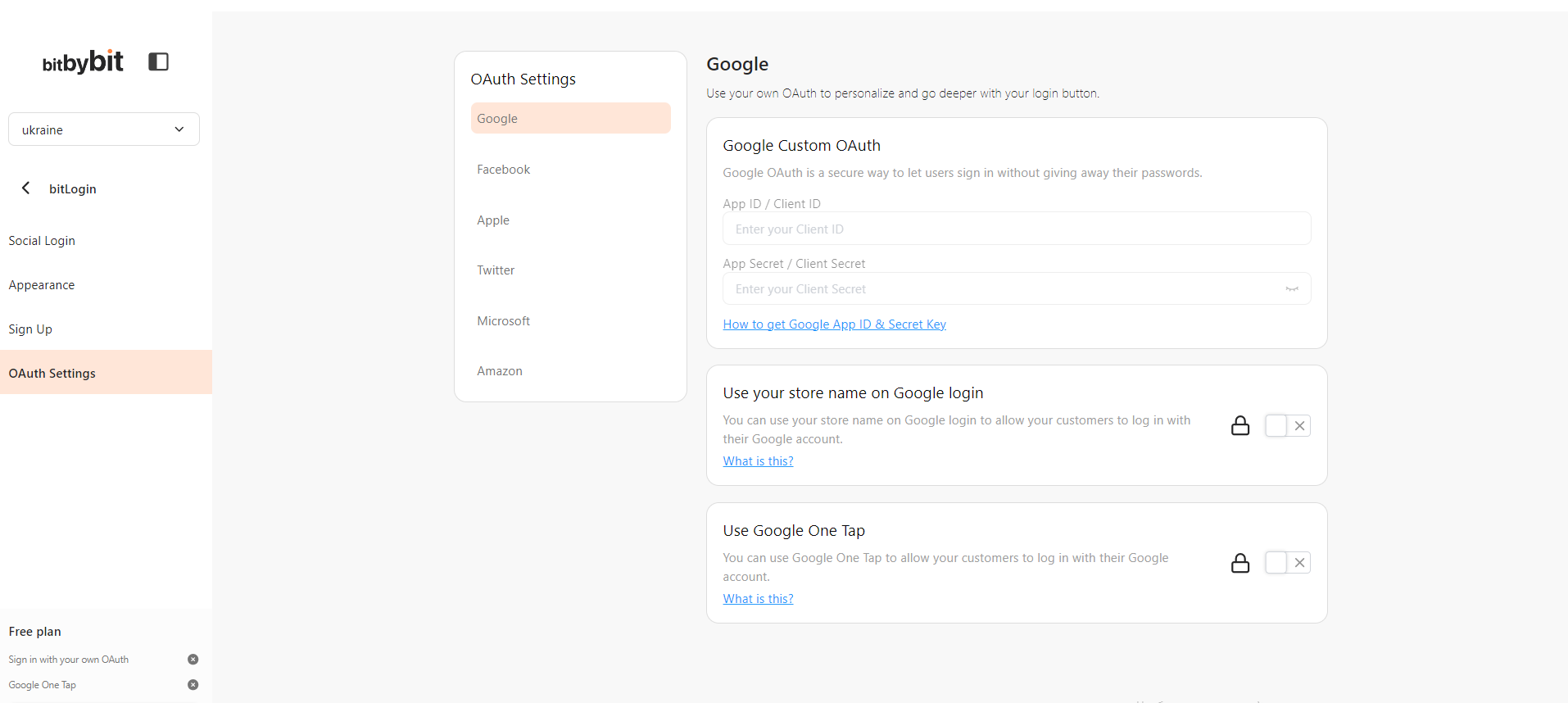Click back arrow beside bitLogin
Screen dimensions: 1568x703
click(x=26, y=188)
